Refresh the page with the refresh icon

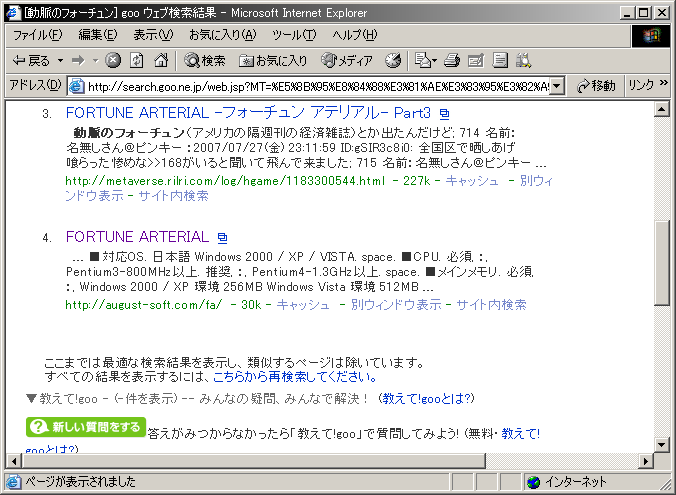tap(137, 60)
